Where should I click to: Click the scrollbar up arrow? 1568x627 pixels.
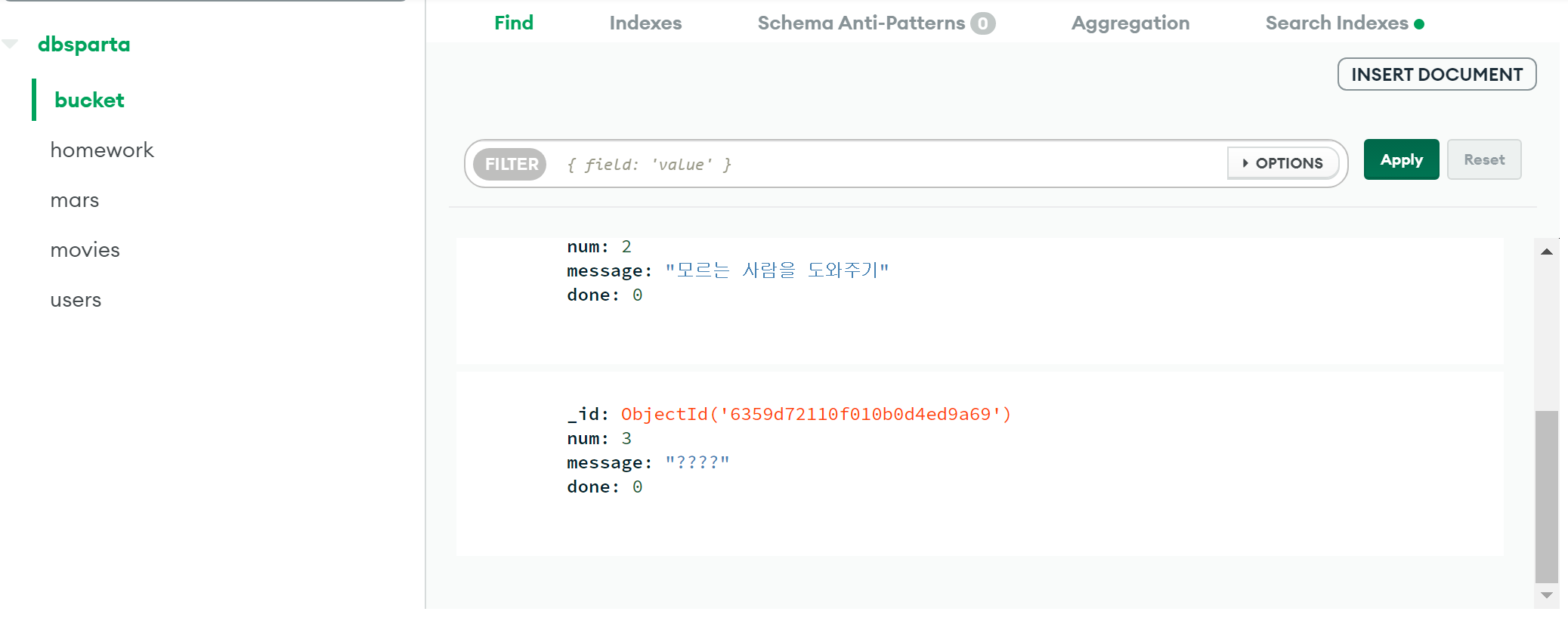click(x=1547, y=252)
